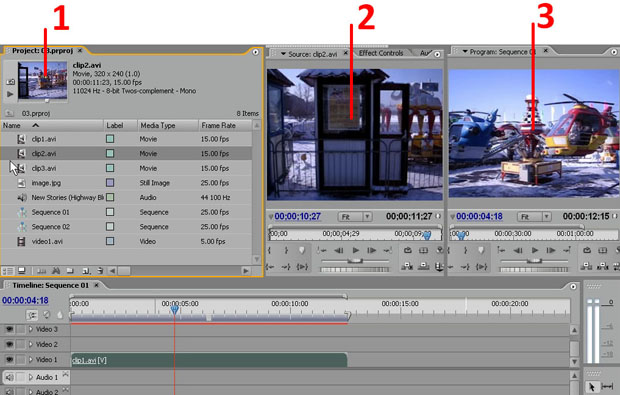Open Find in the Project panel
This screenshot has height=395, width=620.
56,271
